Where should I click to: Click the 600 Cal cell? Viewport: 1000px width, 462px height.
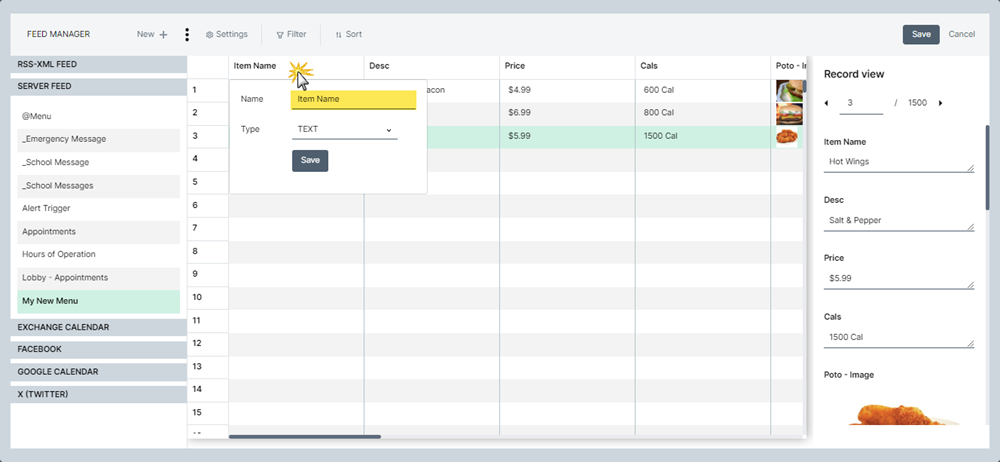tap(703, 91)
